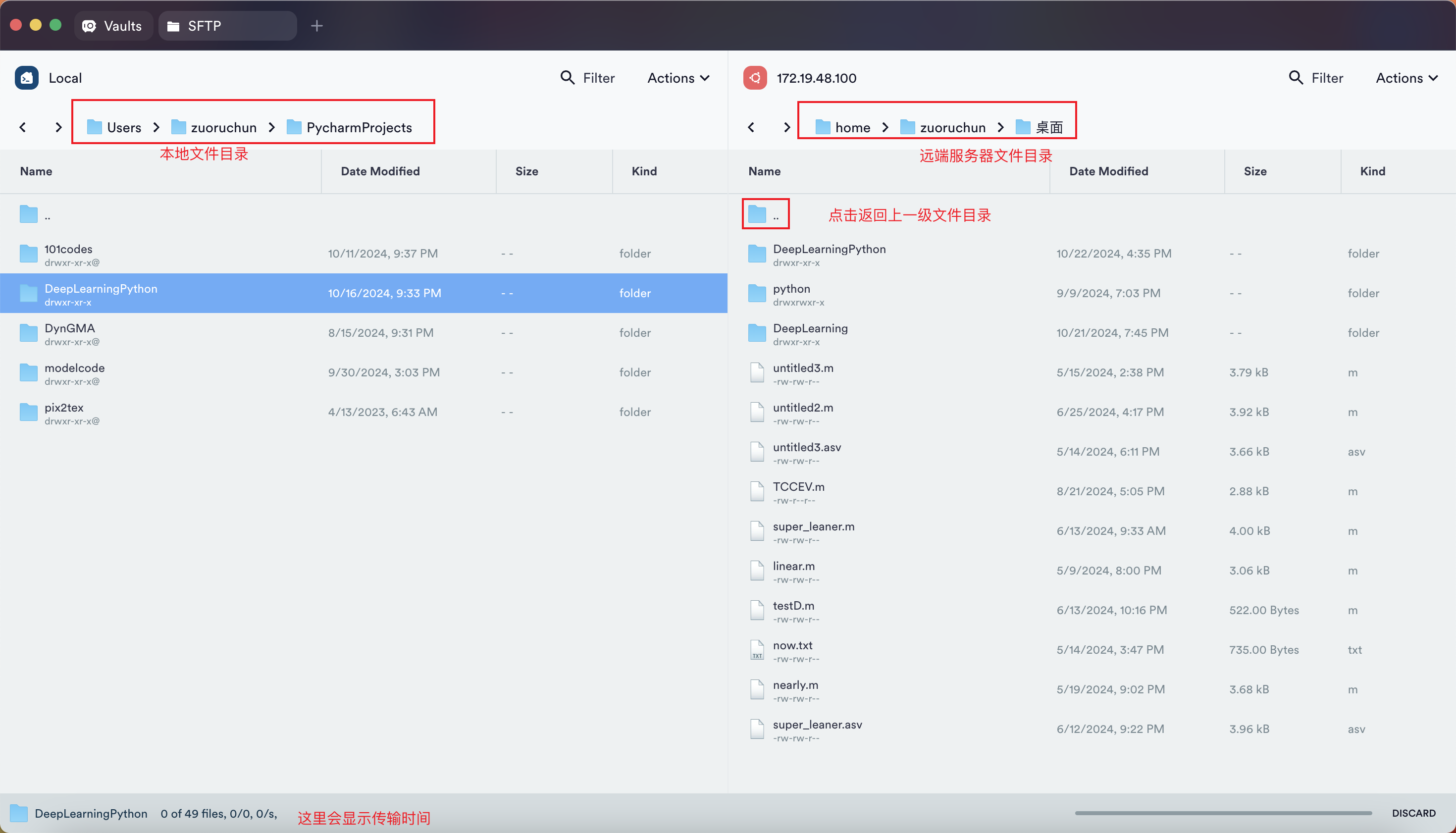
Task: Click the Local terminal host icon
Action: [x=26, y=78]
